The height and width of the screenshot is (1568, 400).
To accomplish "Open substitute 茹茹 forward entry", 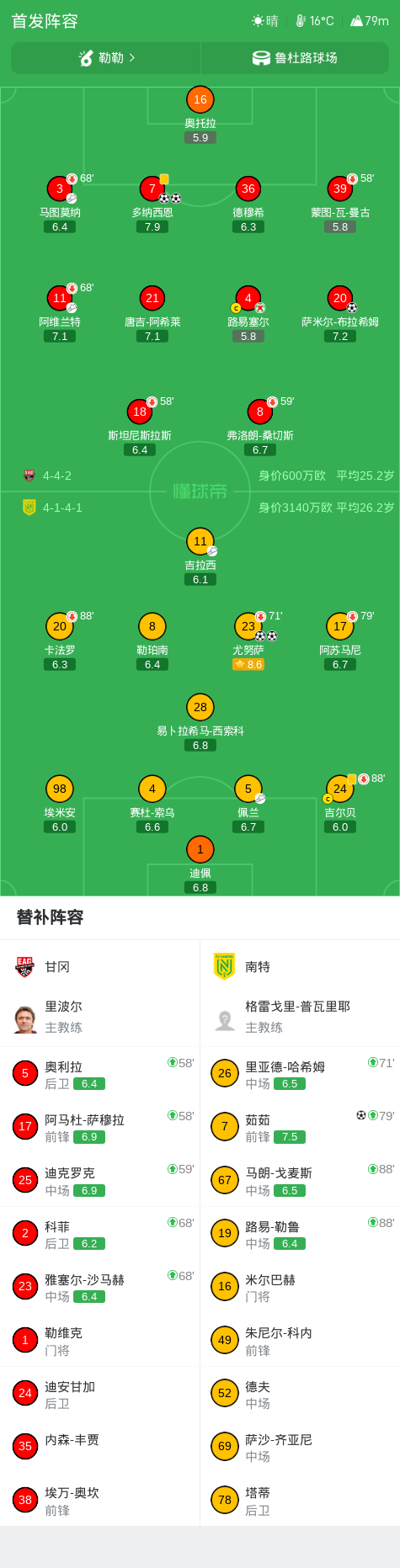I will 300,1127.
